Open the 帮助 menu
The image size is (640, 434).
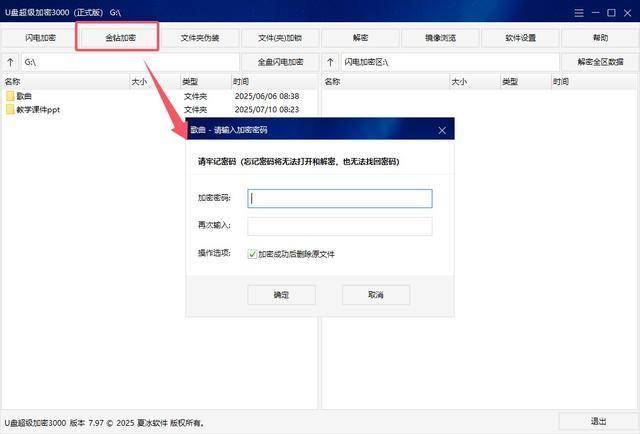[x=600, y=38]
